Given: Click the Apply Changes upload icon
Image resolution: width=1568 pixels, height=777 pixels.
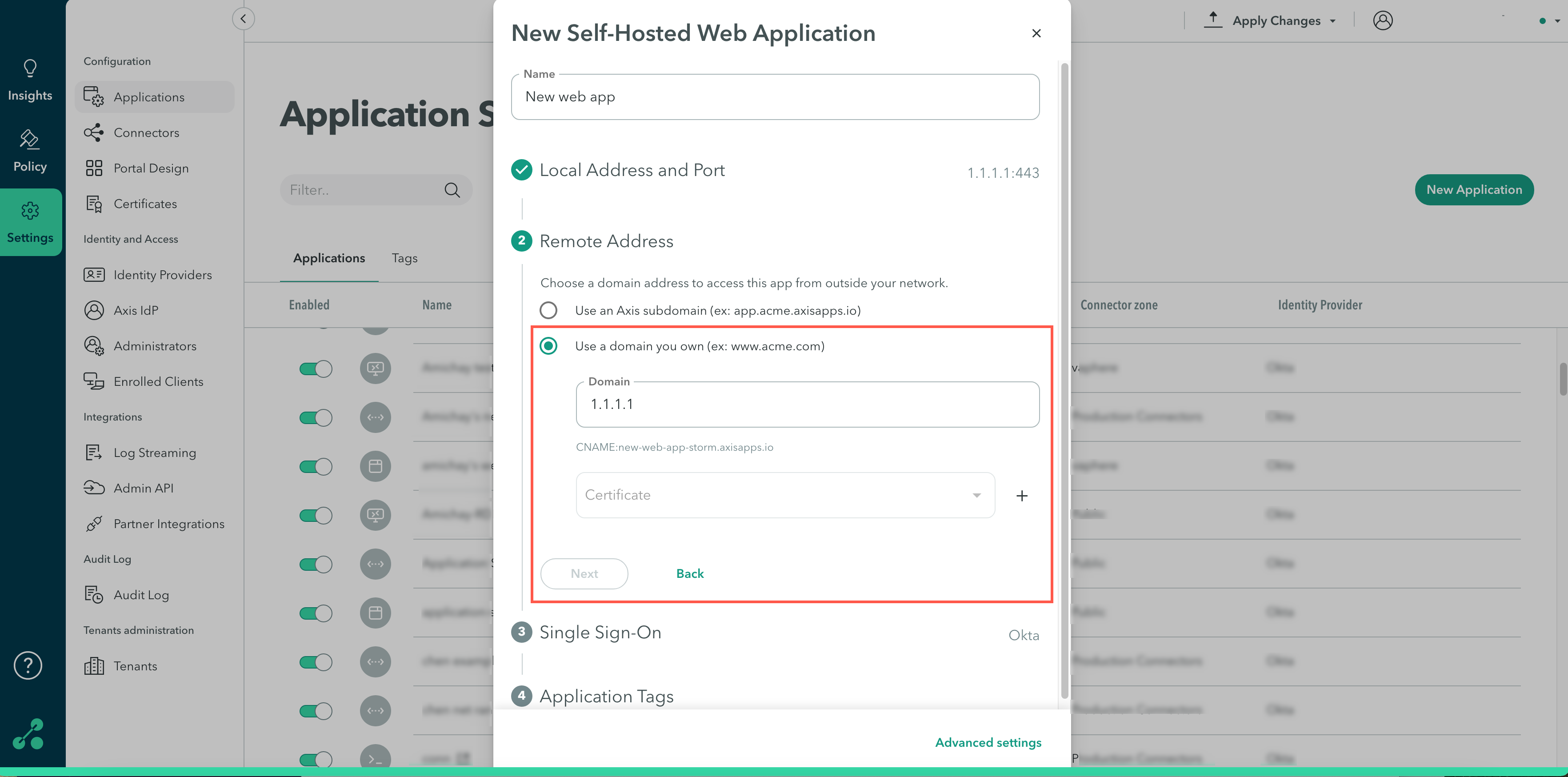Looking at the screenshot, I should click(x=1213, y=20).
